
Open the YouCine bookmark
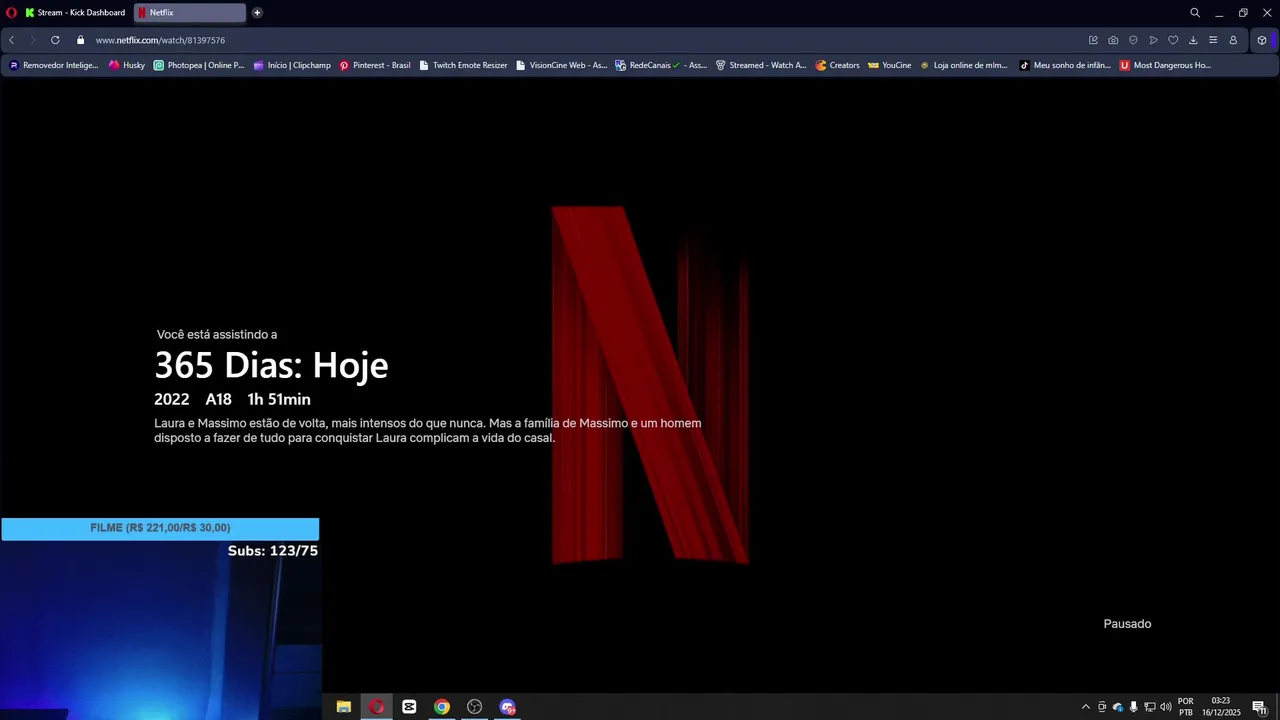point(890,65)
